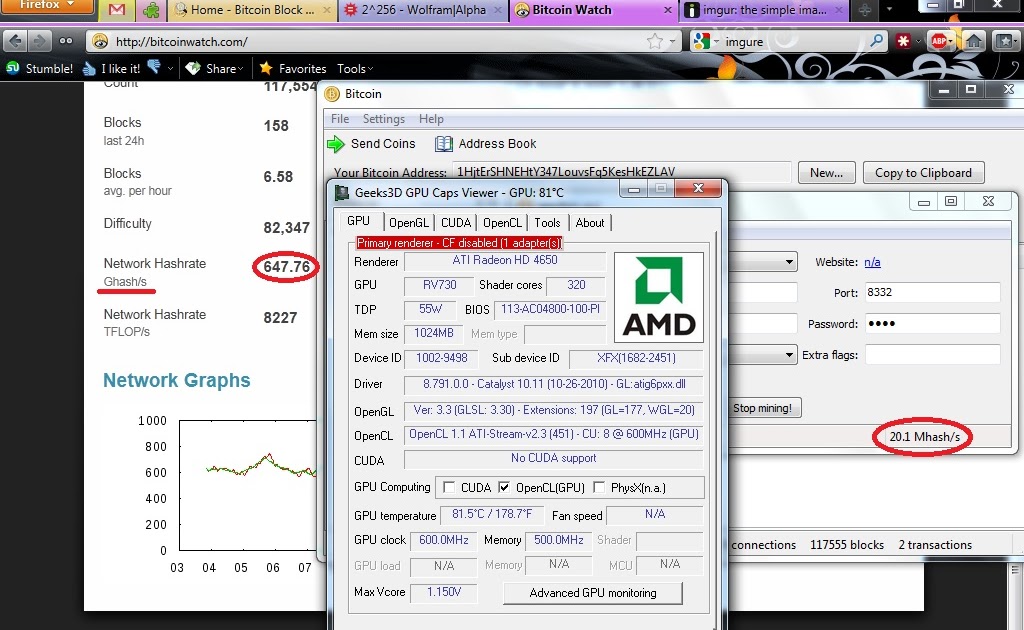Open the dropdown beside Extra flags
The image size is (1024, 630).
(x=789, y=355)
